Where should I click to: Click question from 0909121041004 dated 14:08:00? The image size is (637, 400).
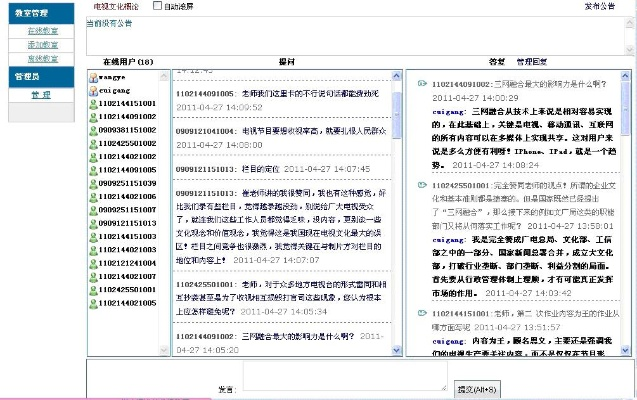[281, 138]
